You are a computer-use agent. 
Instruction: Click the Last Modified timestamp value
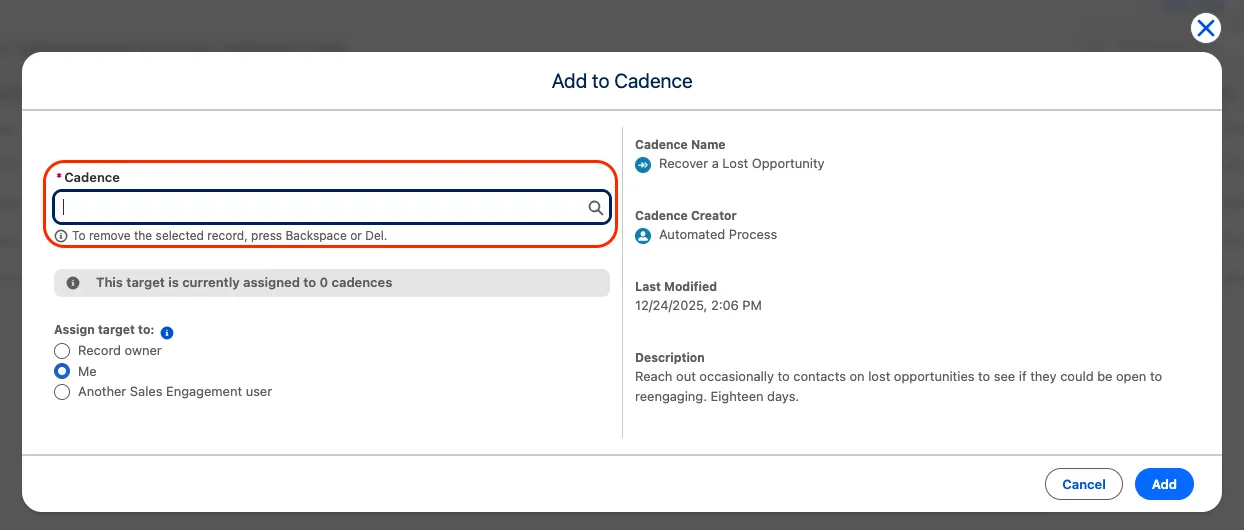click(x=698, y=306)
